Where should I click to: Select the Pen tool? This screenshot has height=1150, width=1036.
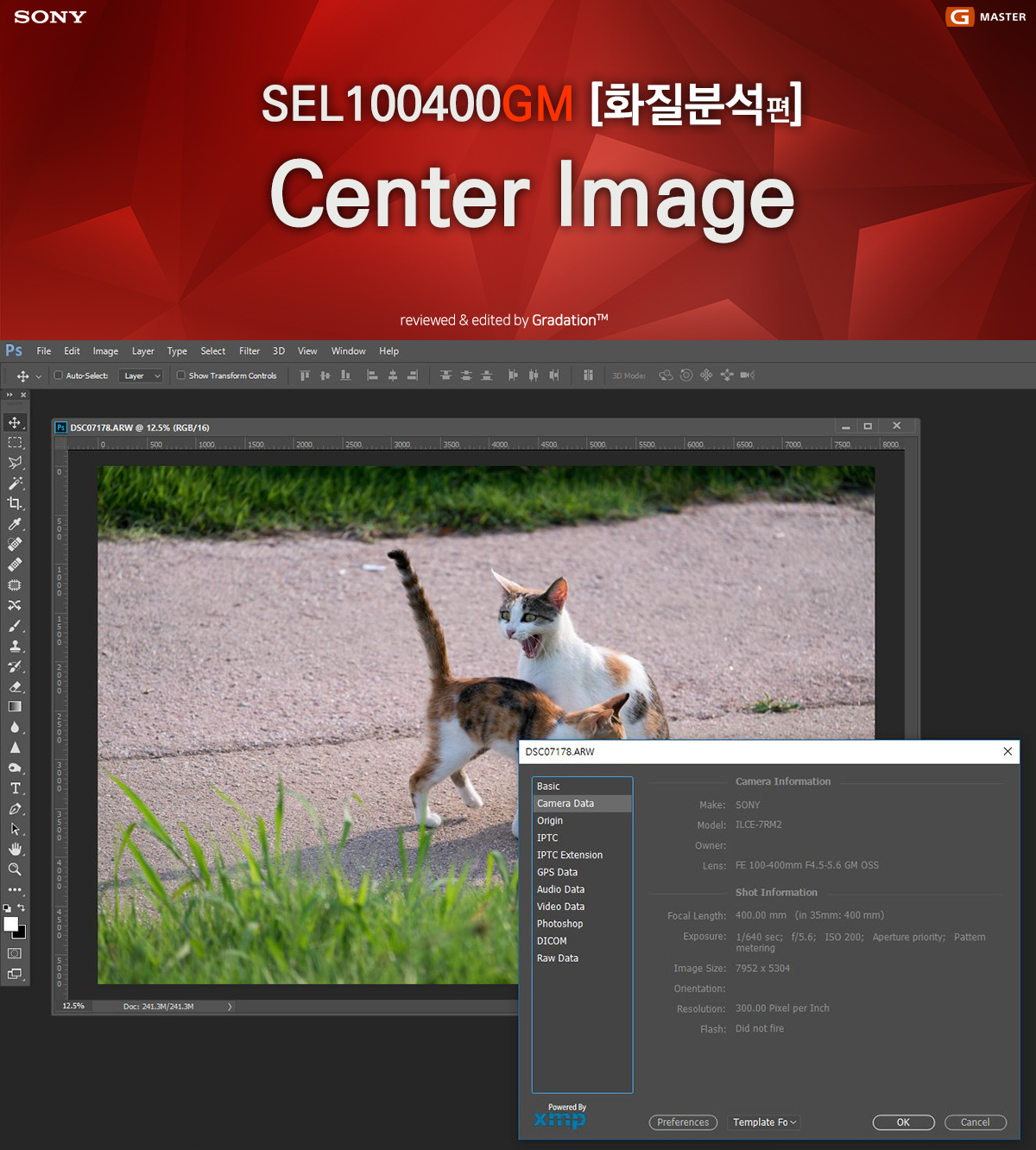[x=15, y=809]
